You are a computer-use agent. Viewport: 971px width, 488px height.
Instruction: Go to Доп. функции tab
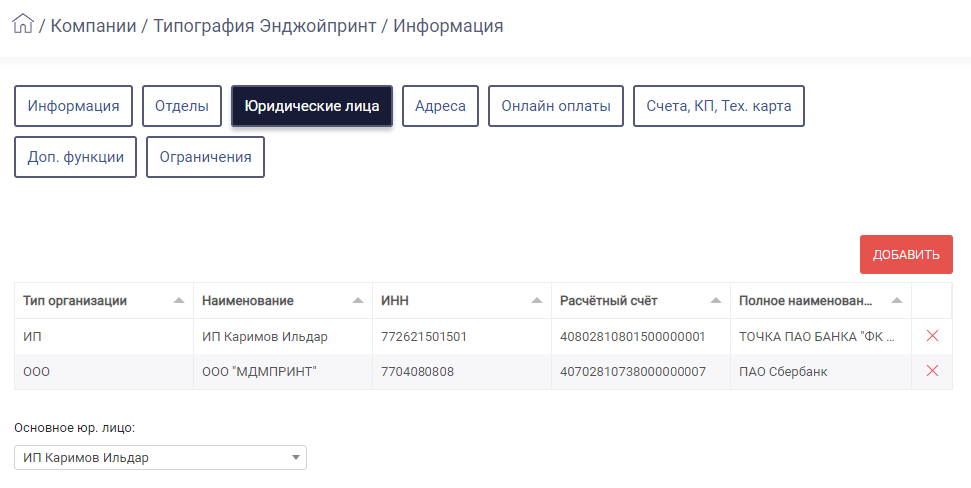click(76, 157)
